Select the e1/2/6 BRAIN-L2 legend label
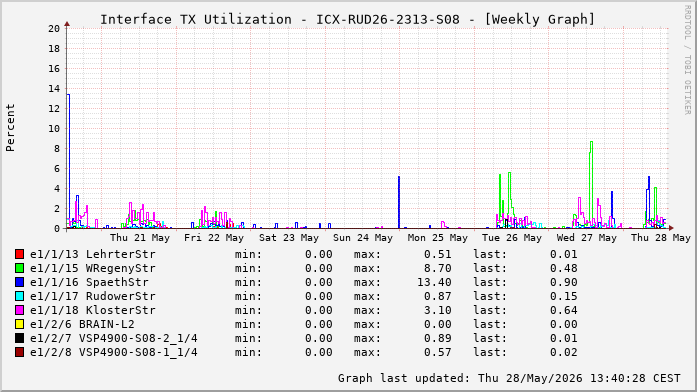The image size is (697, 392). click(x=82, y=324)
